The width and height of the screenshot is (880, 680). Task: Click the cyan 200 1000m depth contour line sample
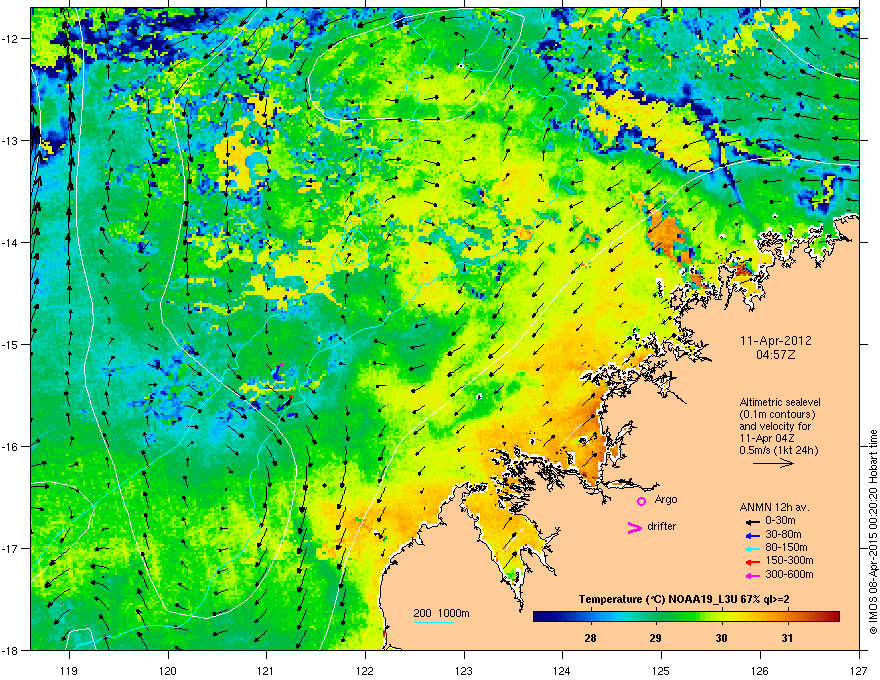[x=434, y=622]
